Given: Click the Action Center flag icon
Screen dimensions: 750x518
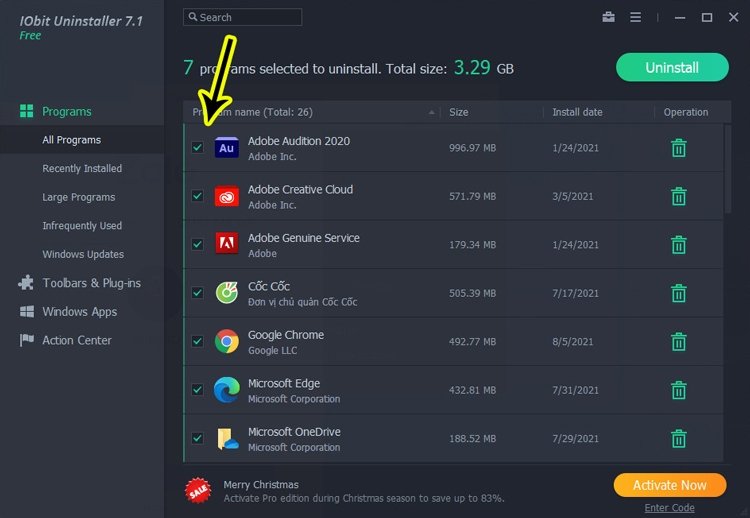Looking at the screenshot, I should point(26,340).
